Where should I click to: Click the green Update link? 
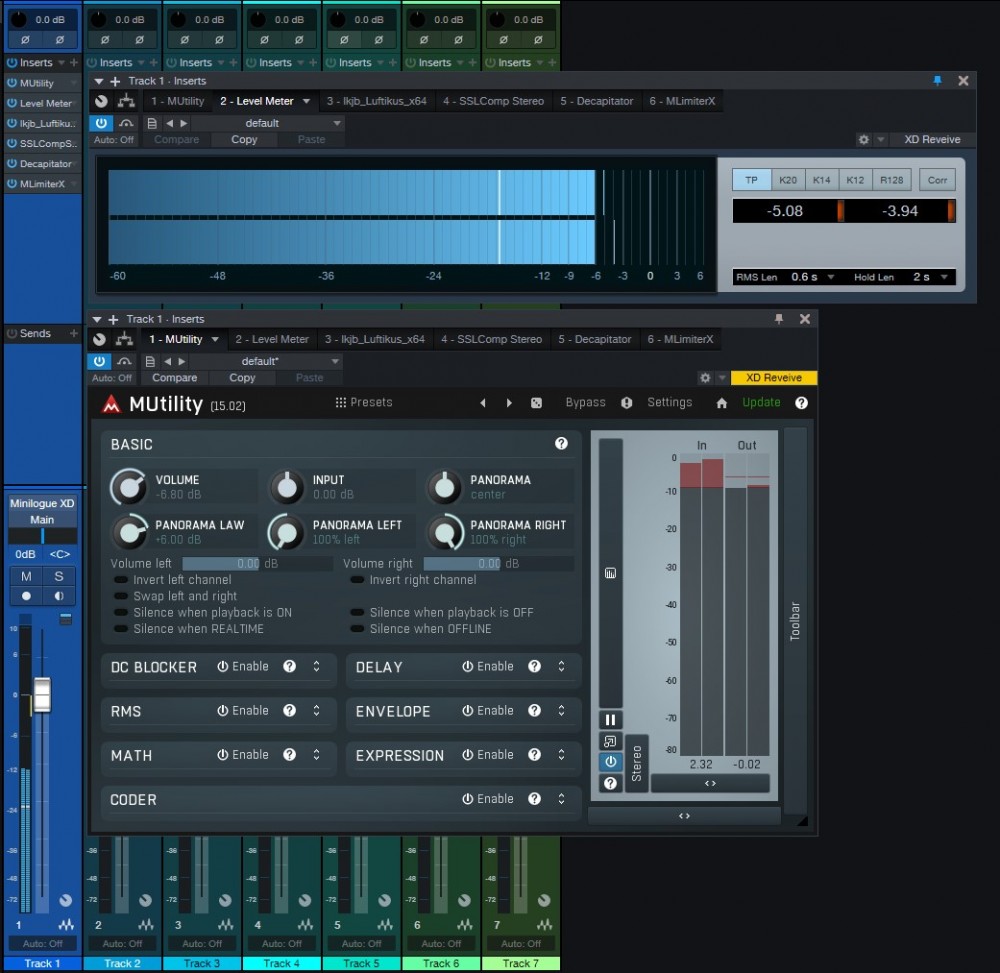761,403
